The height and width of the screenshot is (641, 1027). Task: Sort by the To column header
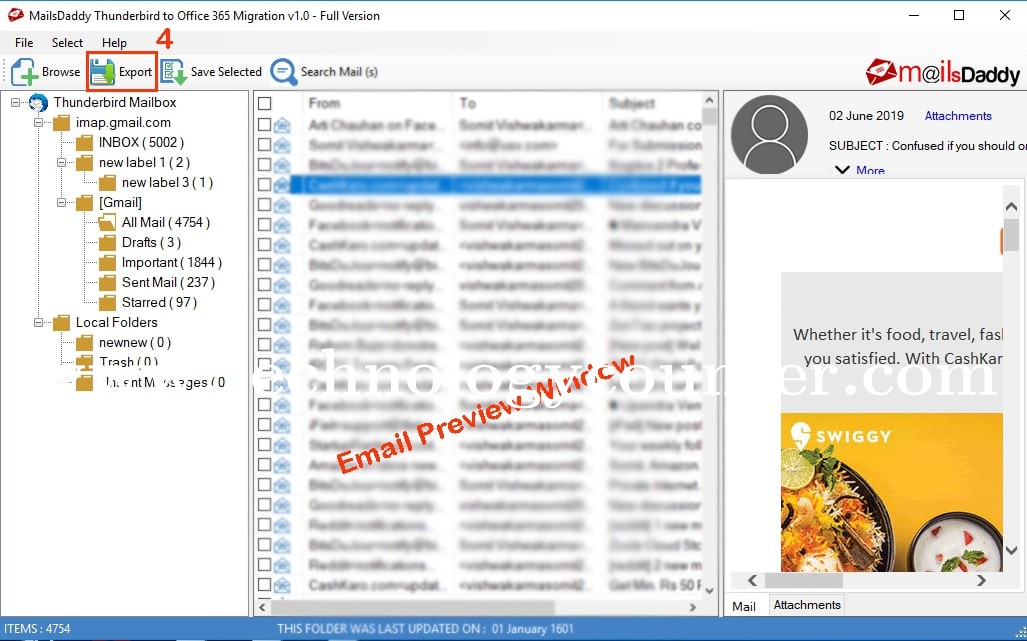[x=467, y=103]
